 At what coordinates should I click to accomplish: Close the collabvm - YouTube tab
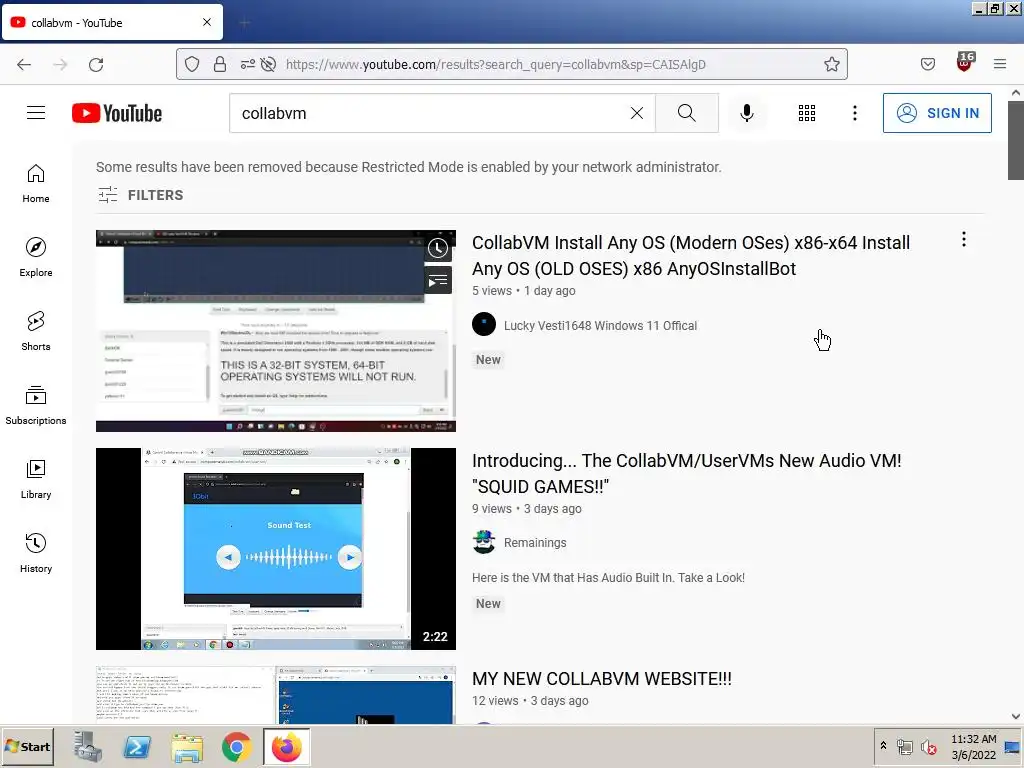pos(206,22)
